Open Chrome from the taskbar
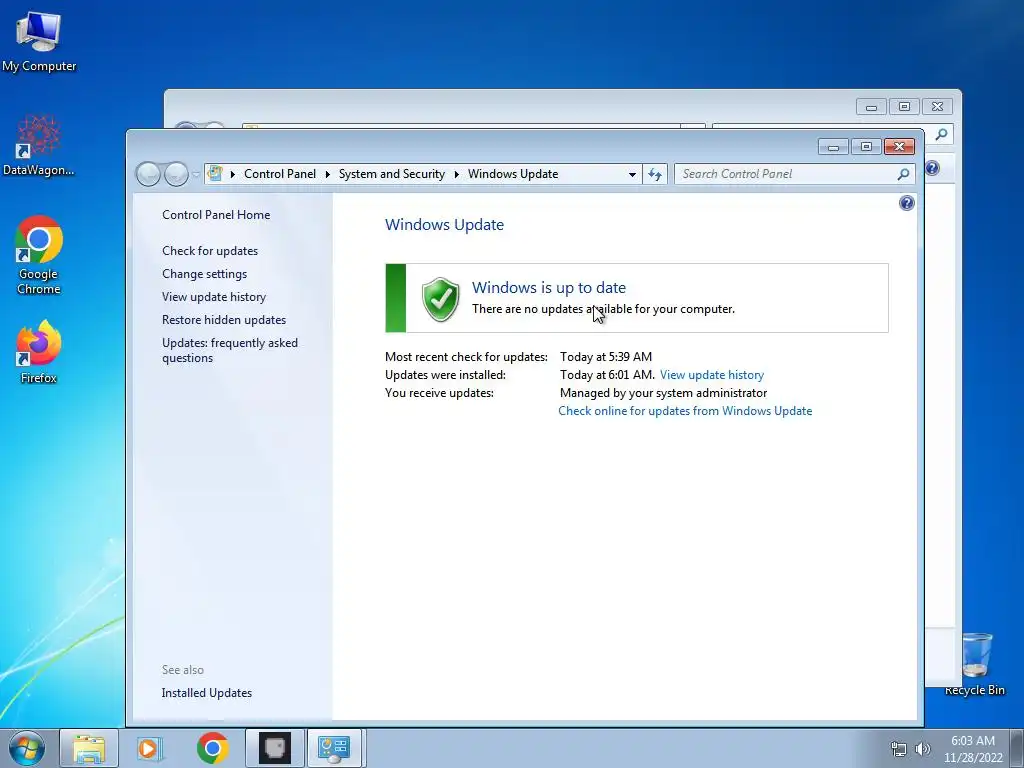 click(212, 748)
